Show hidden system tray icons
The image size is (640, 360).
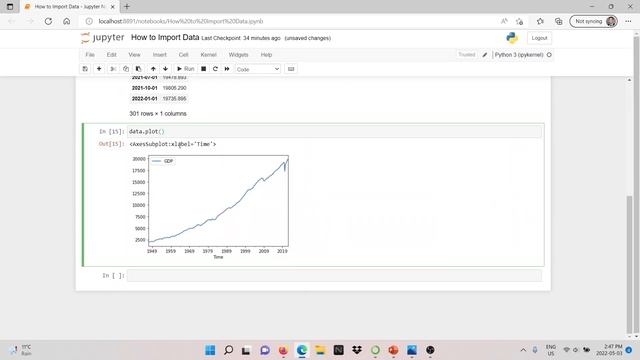[x=523, y=350]
